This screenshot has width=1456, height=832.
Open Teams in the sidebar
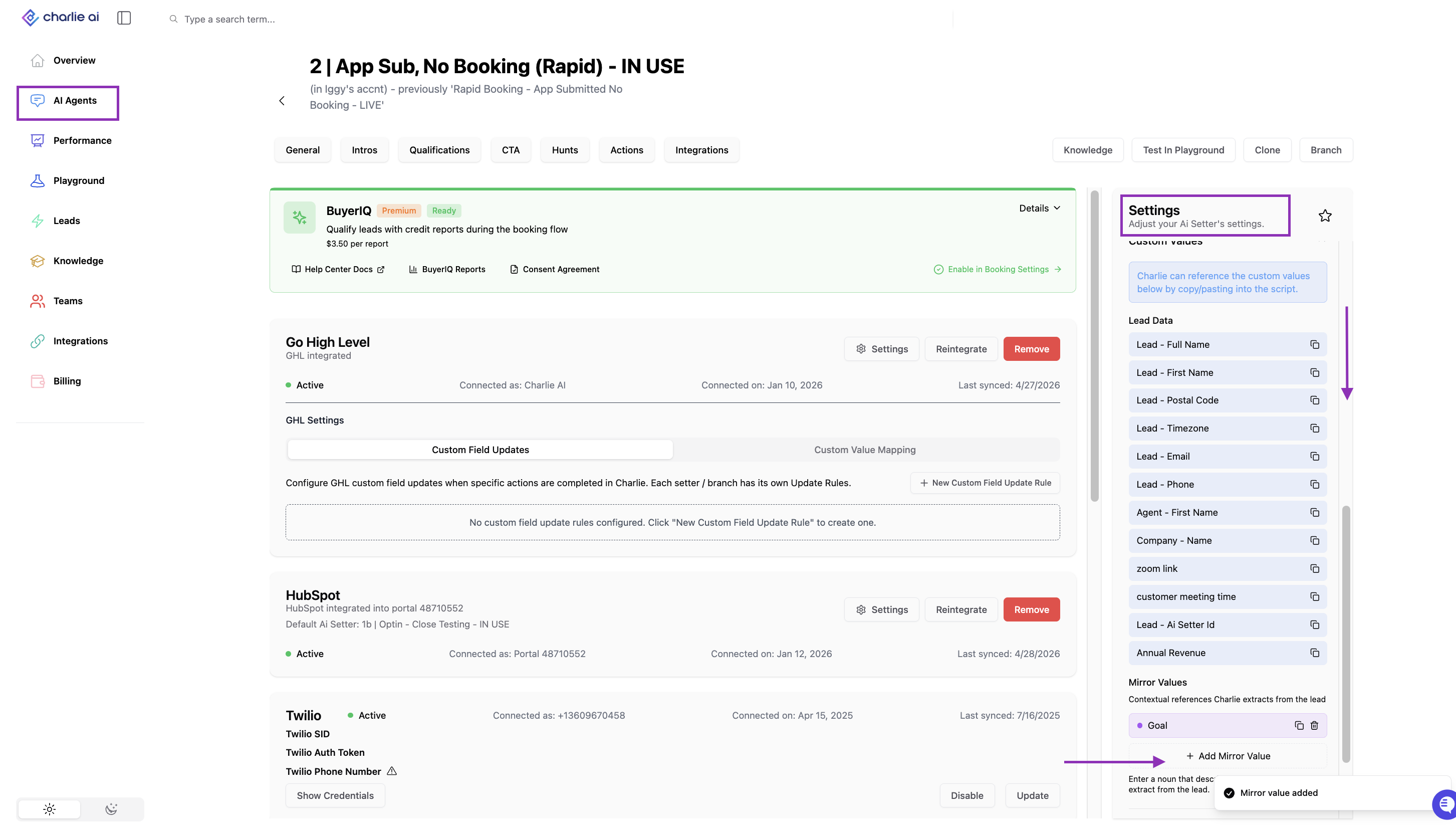coord(68,301)
